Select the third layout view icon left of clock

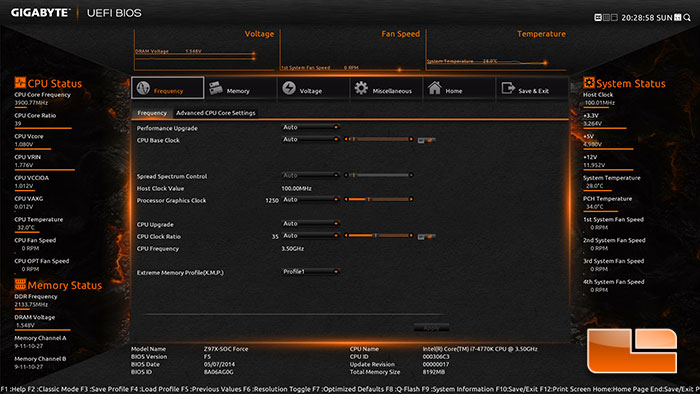614,17
